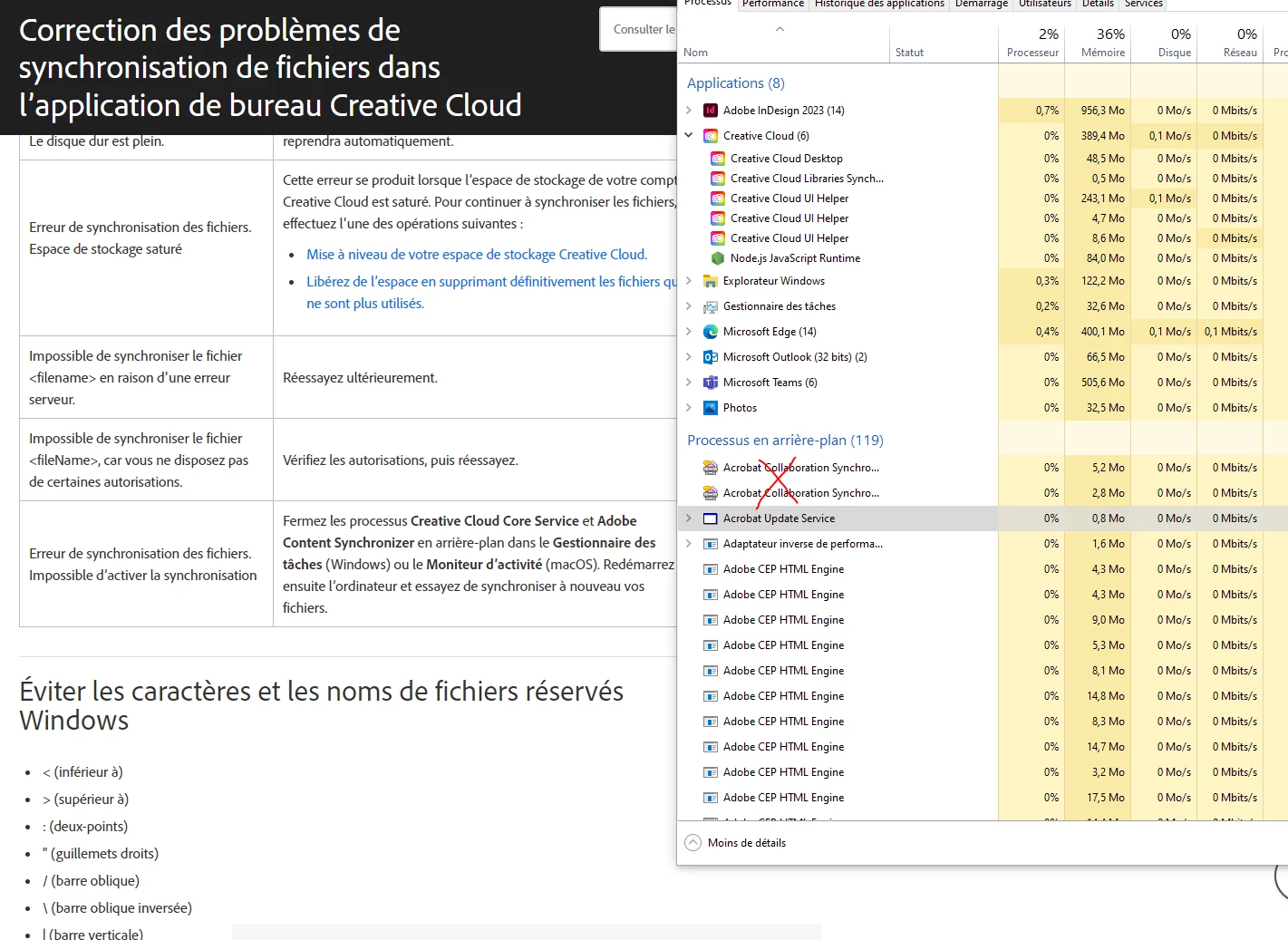Click the 956,3 Mo memory value
1288x940 pixels.
(1102, 111)
